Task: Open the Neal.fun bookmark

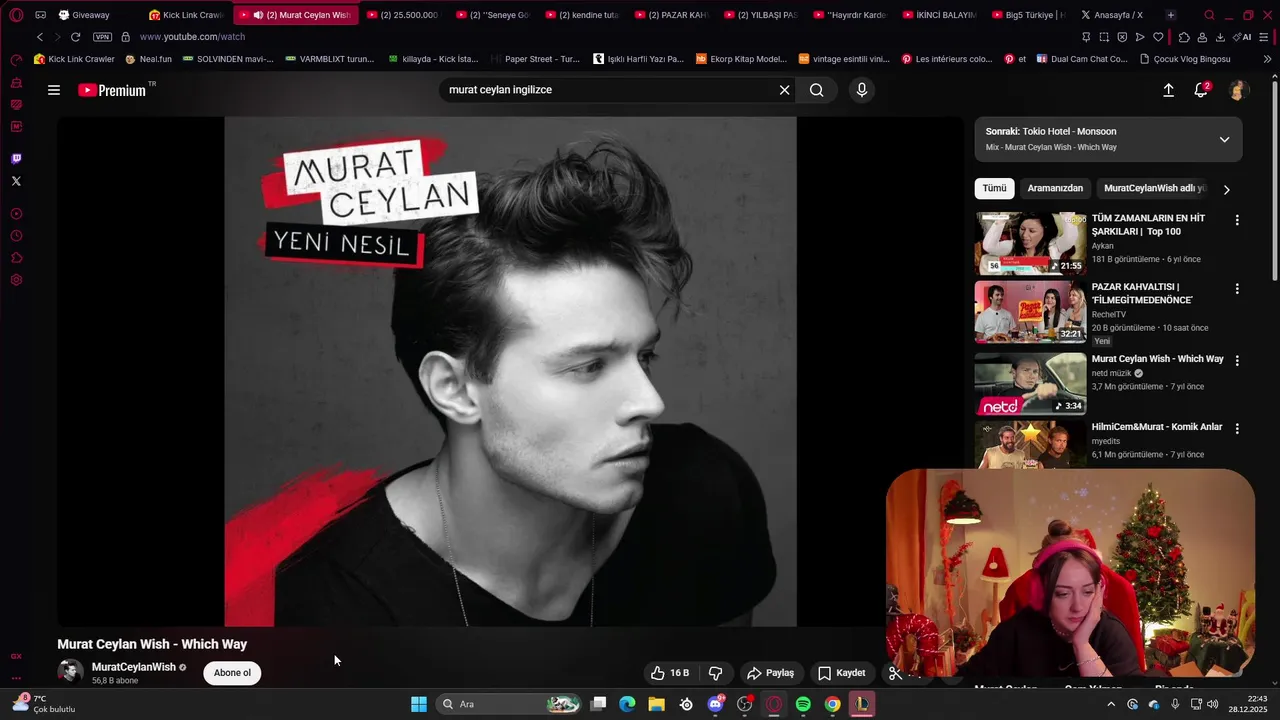Action: point(148,59)
